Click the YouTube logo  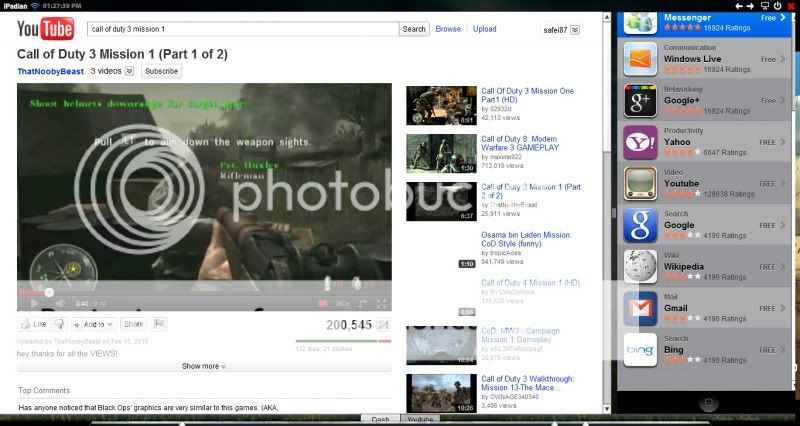tap(46, 29)
